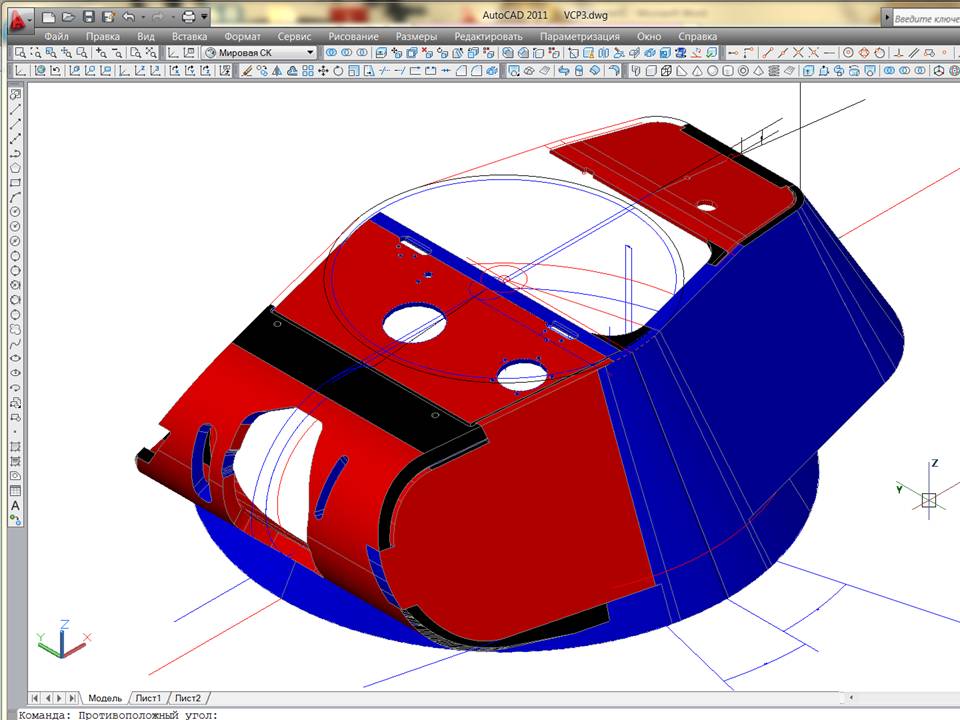Expand the search field arrow button
Viewport: 960px width, 720px height.
pos(887,18)
